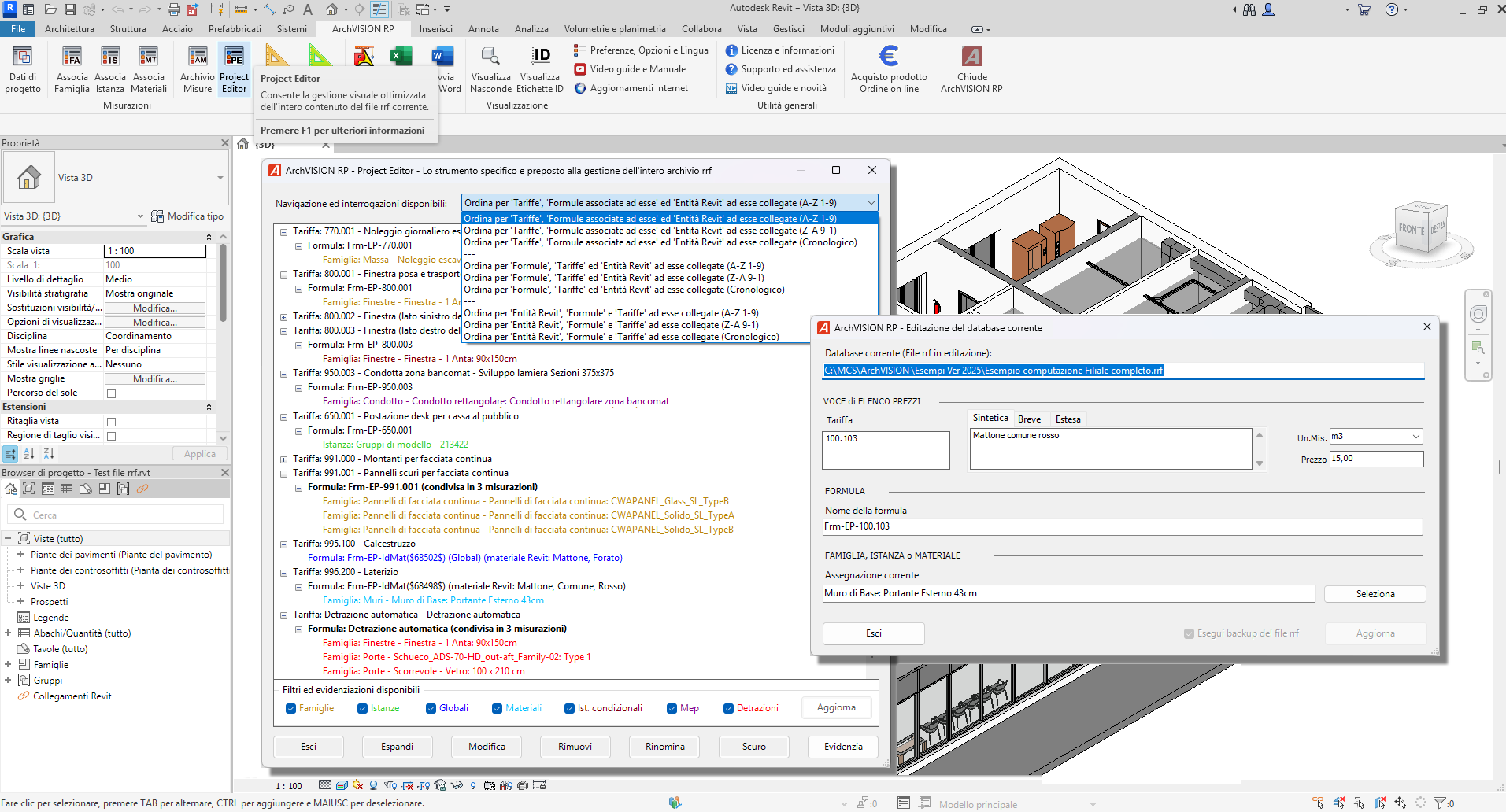Expand the Tariffa 991.000 Montanti node
This screenshot has height=812, width=1506.
[284, 460]
